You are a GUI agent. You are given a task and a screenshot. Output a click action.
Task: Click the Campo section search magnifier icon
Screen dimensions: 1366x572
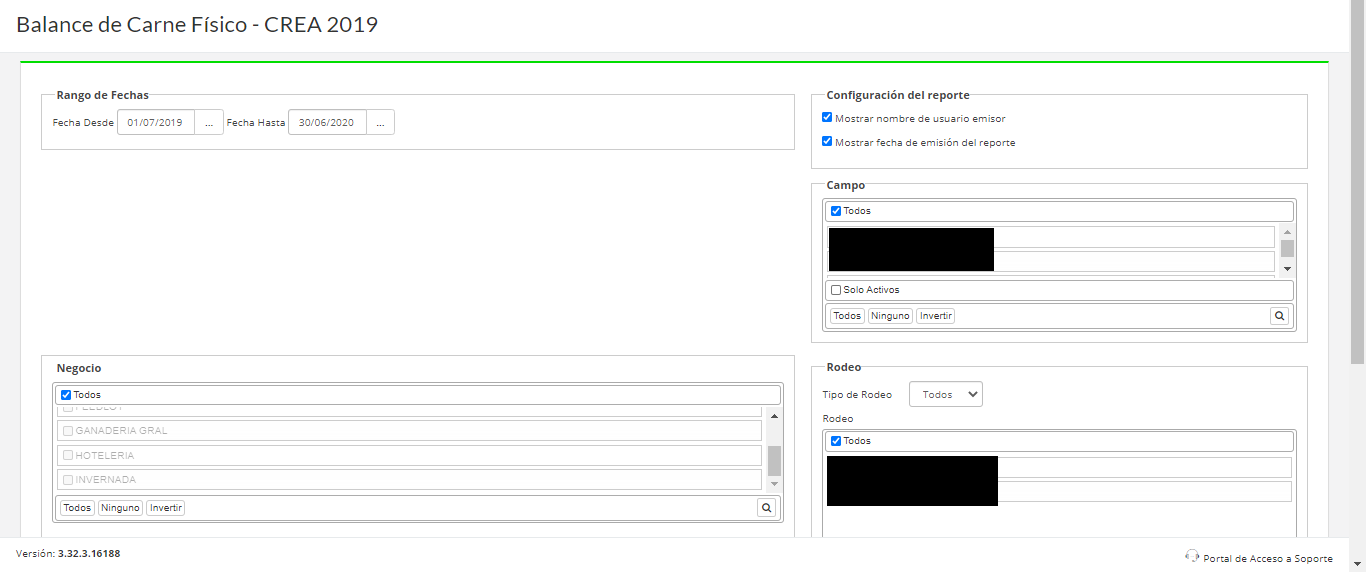point(1279,316)
